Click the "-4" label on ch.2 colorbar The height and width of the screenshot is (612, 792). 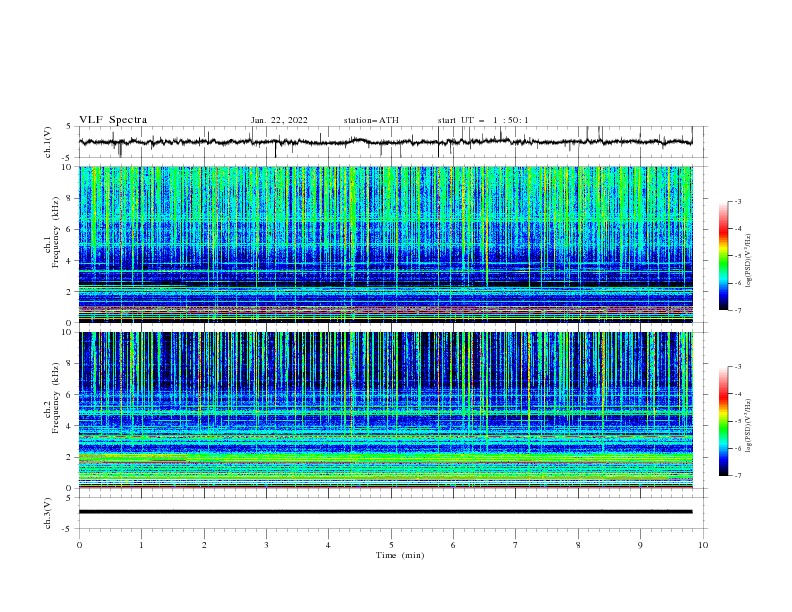[x=737, y=394]
